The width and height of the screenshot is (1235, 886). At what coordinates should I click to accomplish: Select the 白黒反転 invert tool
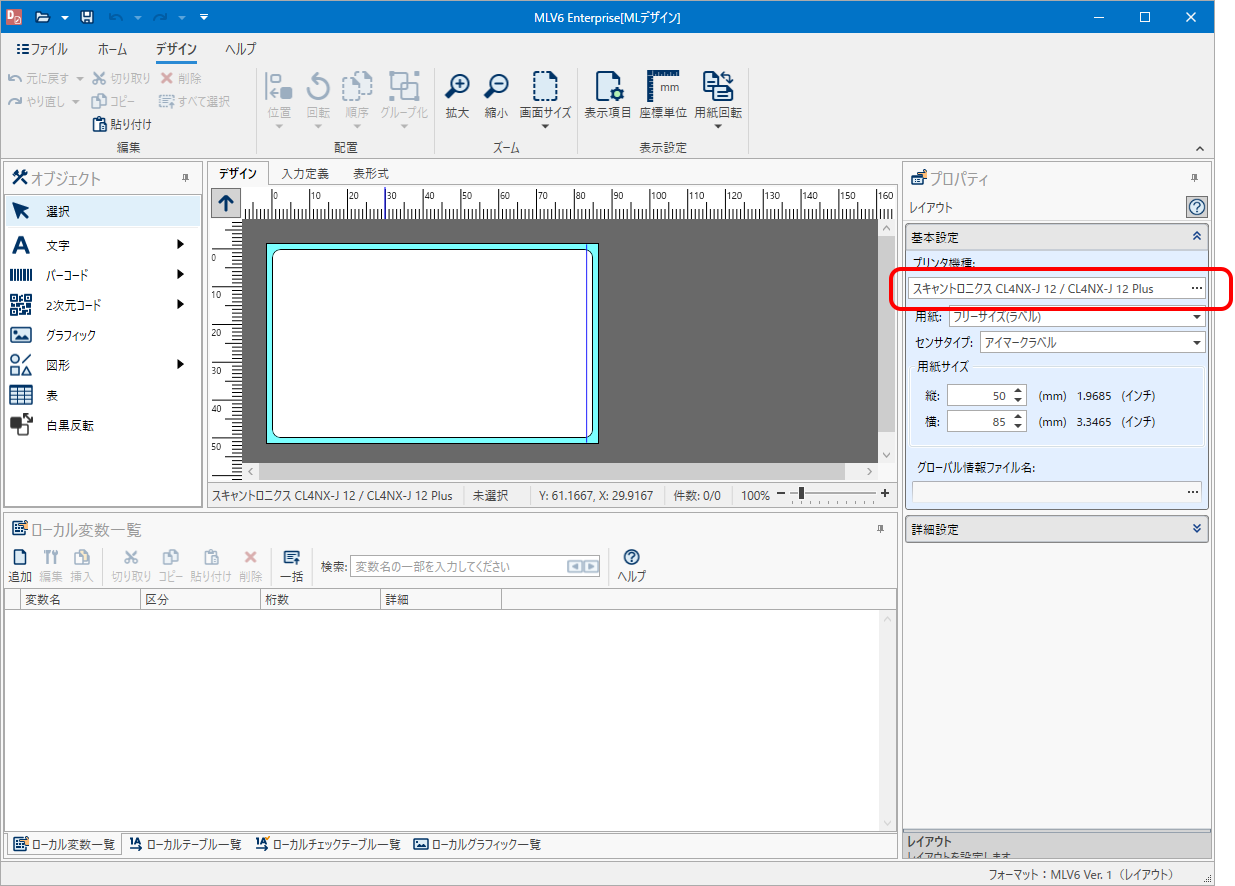tap(70, 425)
